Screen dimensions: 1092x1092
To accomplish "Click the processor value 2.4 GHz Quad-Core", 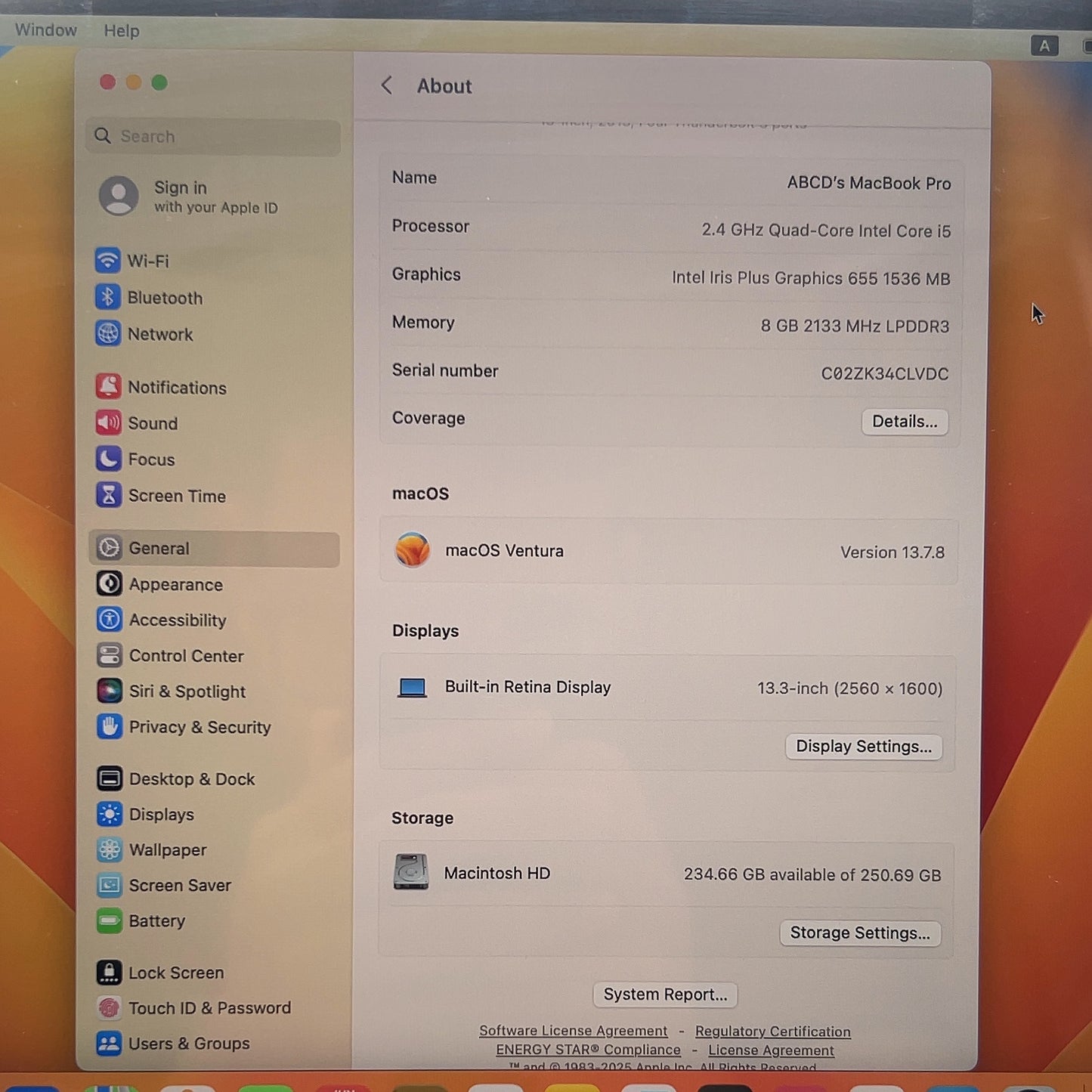I will (826, 230).
